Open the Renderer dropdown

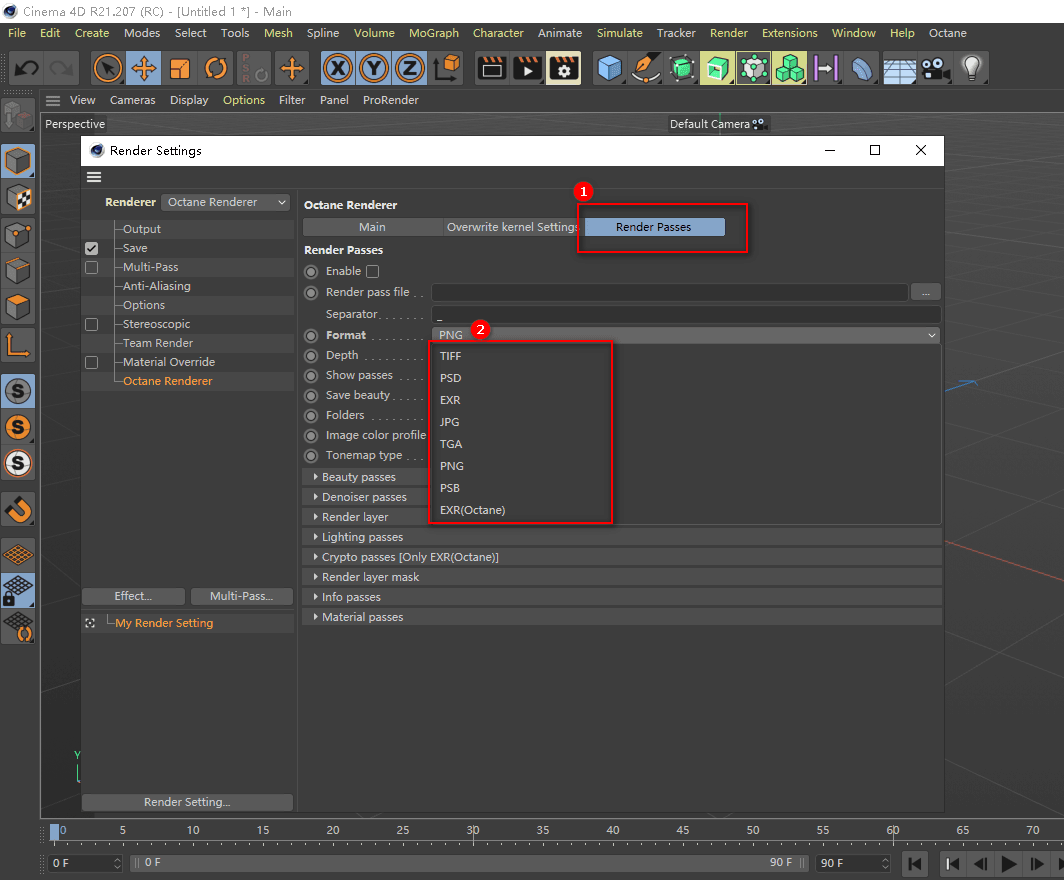226,202
